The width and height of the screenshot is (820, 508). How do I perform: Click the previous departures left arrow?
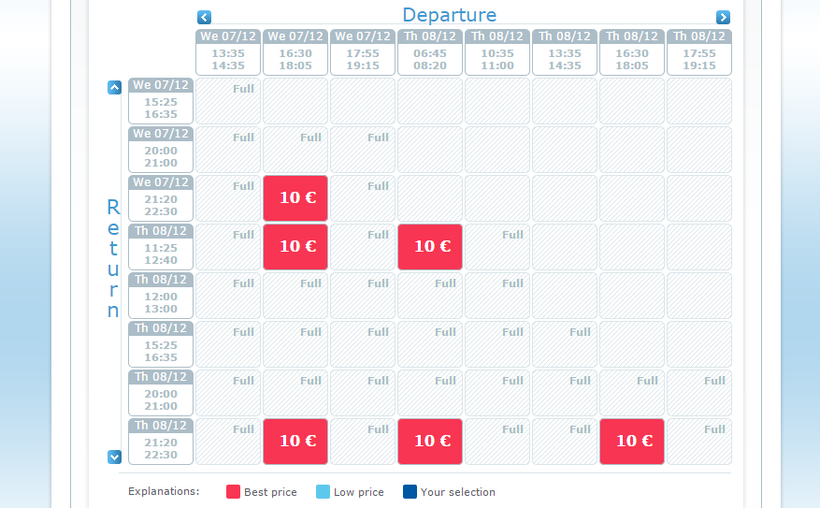(x=204, y=17)
